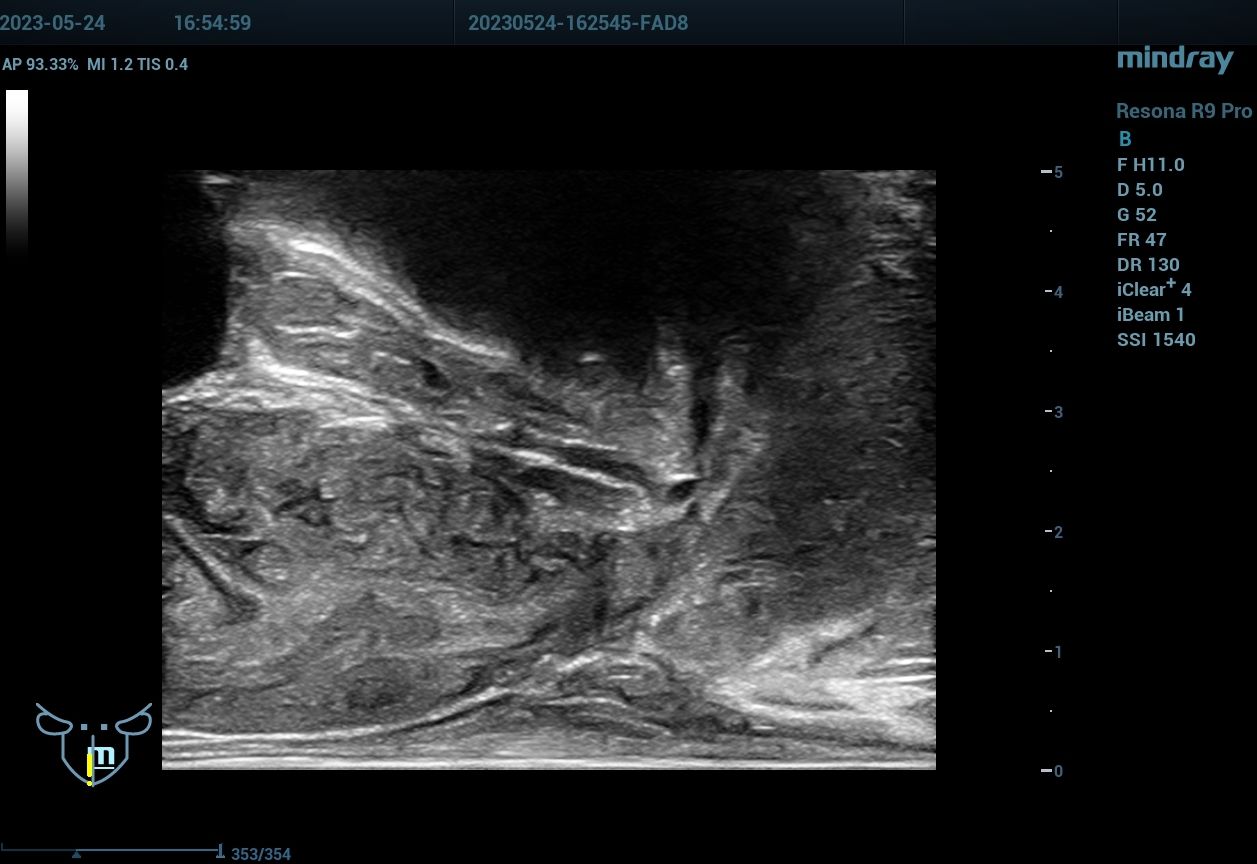
Task: Click the cine loop end marker
Action: click(x=219, y=851)
